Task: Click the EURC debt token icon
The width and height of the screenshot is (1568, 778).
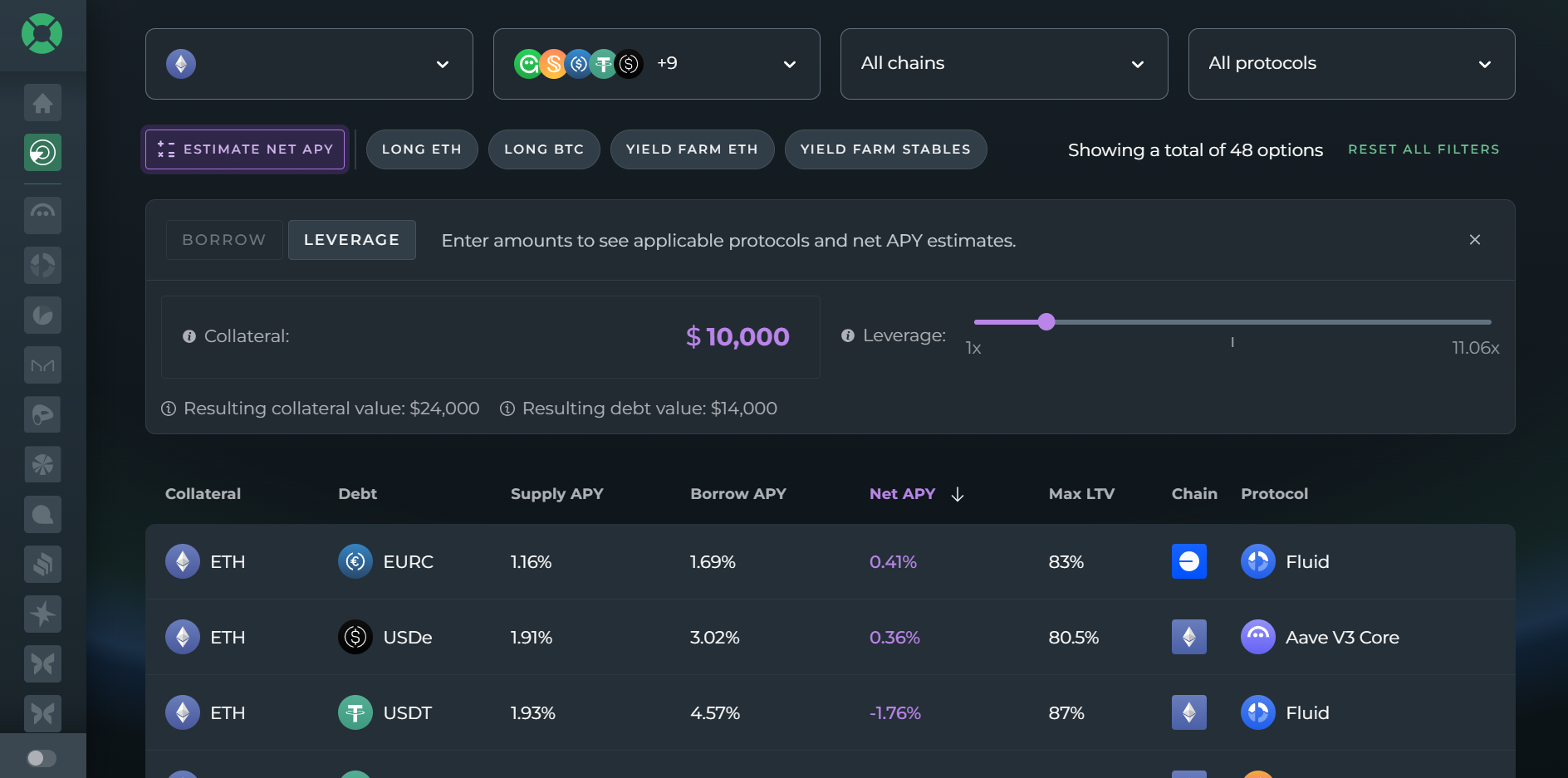Action: [355, 561]
